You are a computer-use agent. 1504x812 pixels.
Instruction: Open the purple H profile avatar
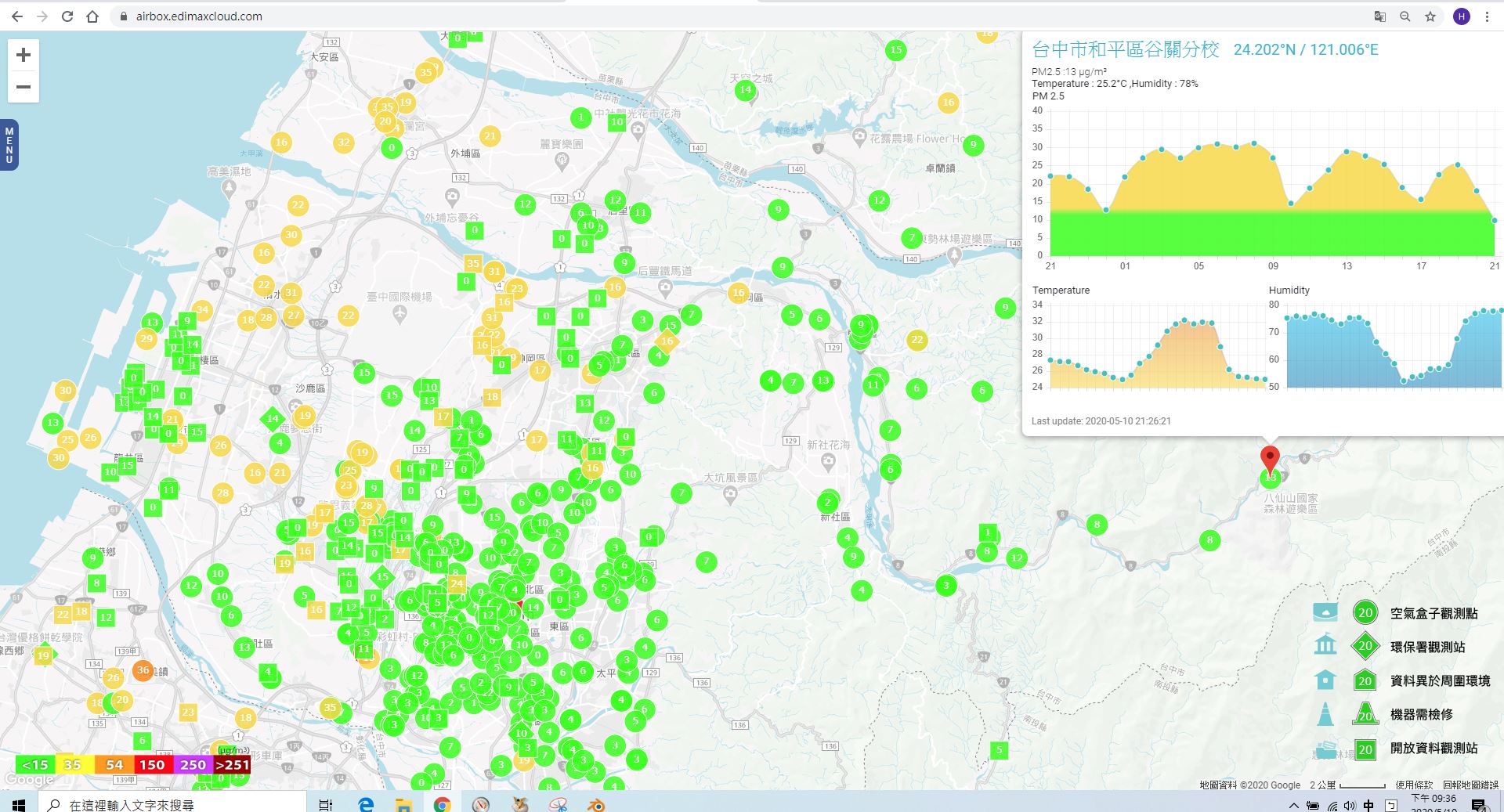click(1461, 16)
